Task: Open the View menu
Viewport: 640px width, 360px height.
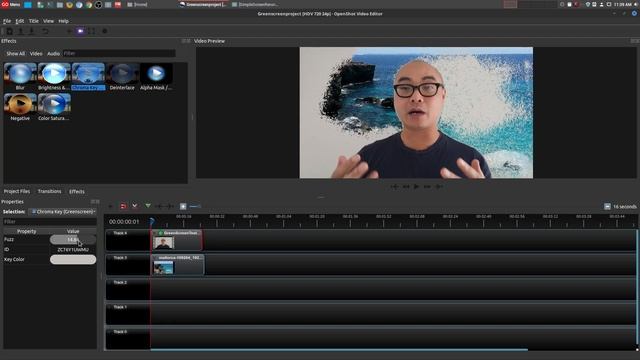Action: [48, 21]
